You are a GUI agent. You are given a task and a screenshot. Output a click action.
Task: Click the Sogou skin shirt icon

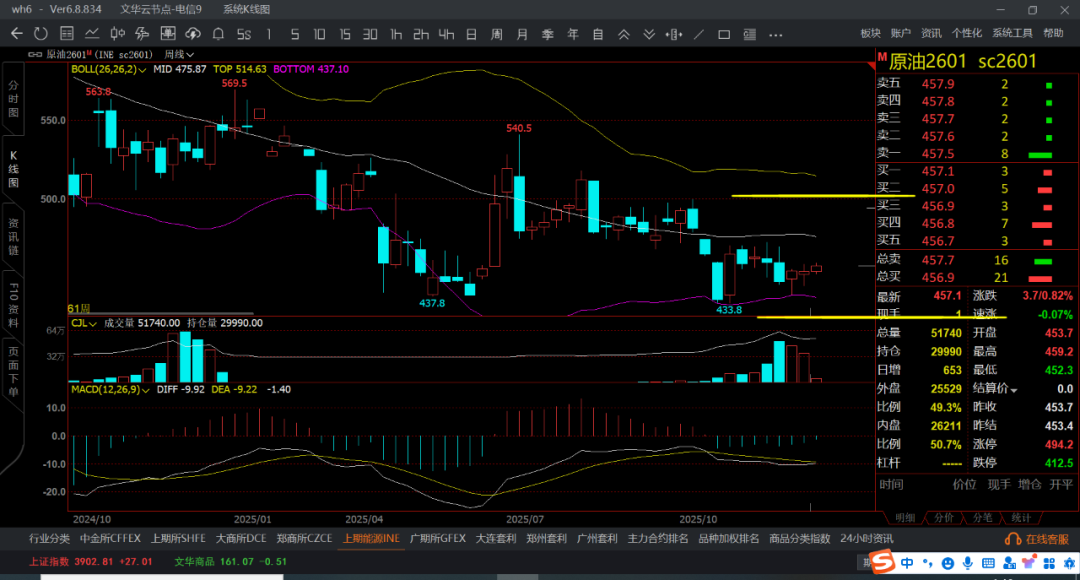pos(1029,563)
